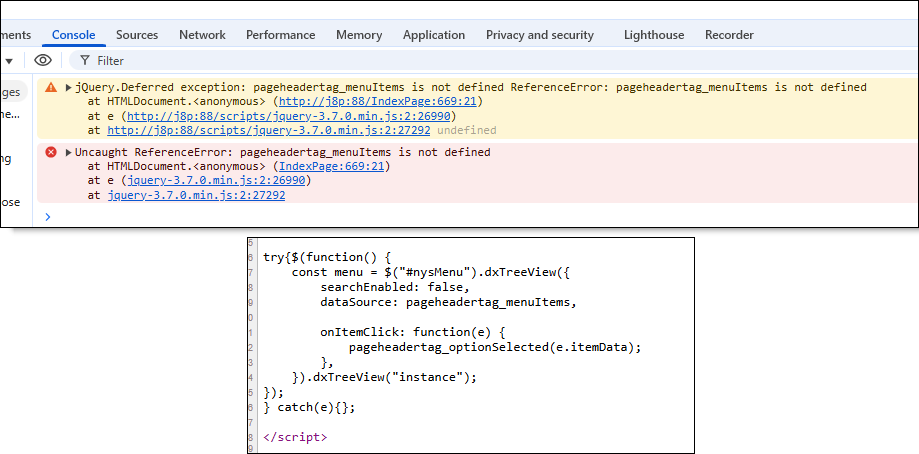Image resolution: width=919 pixels, height=454 pixels.
Task: Click 'const menu = $("#nysMenu").dxTreeView({' line
Action: pos(431,272)
